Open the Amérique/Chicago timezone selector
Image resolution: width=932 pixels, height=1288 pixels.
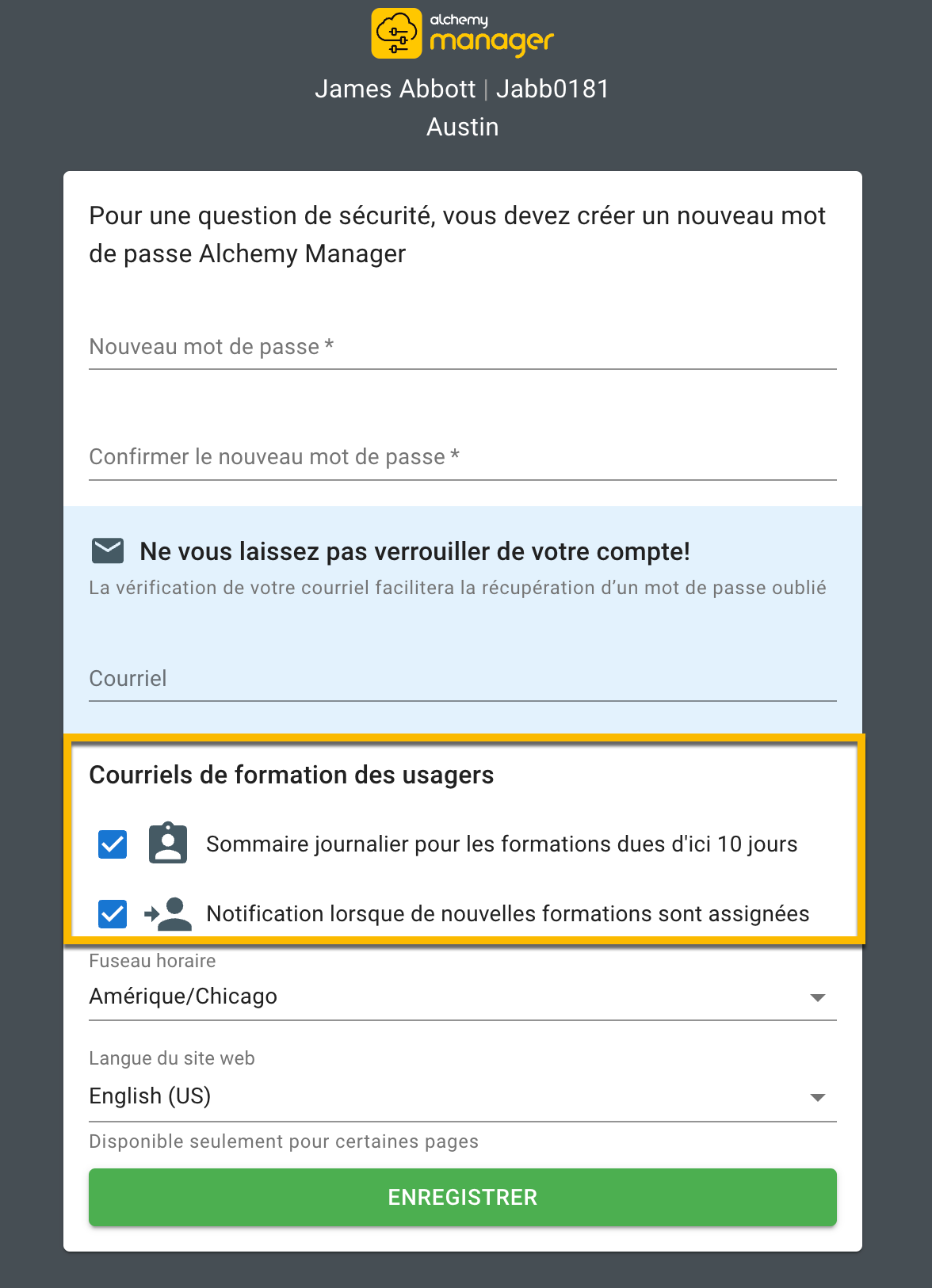[x=462, y=997]
